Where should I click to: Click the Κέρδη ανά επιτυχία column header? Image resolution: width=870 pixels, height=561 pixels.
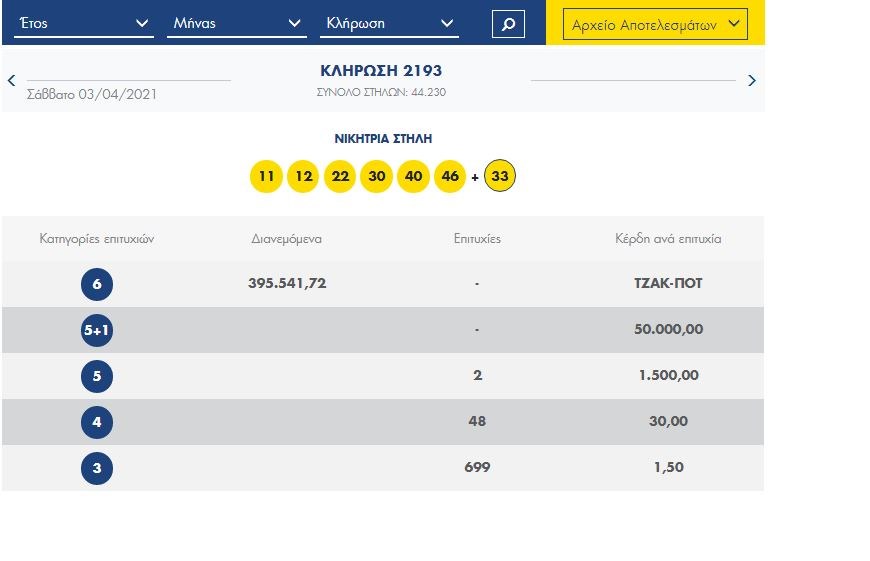point(668,239)
